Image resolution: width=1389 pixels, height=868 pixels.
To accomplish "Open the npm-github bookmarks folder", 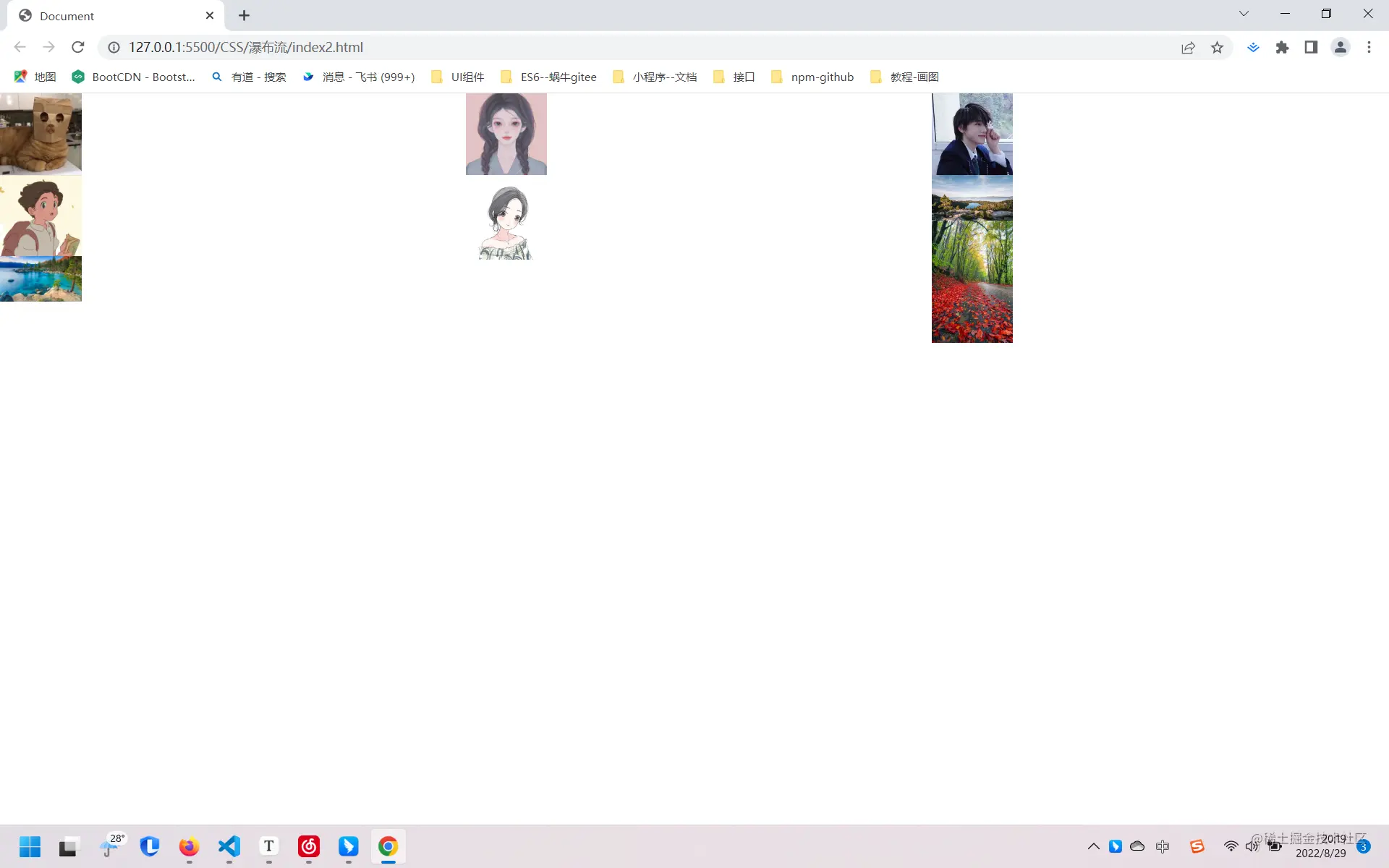I will click(812, 77).
